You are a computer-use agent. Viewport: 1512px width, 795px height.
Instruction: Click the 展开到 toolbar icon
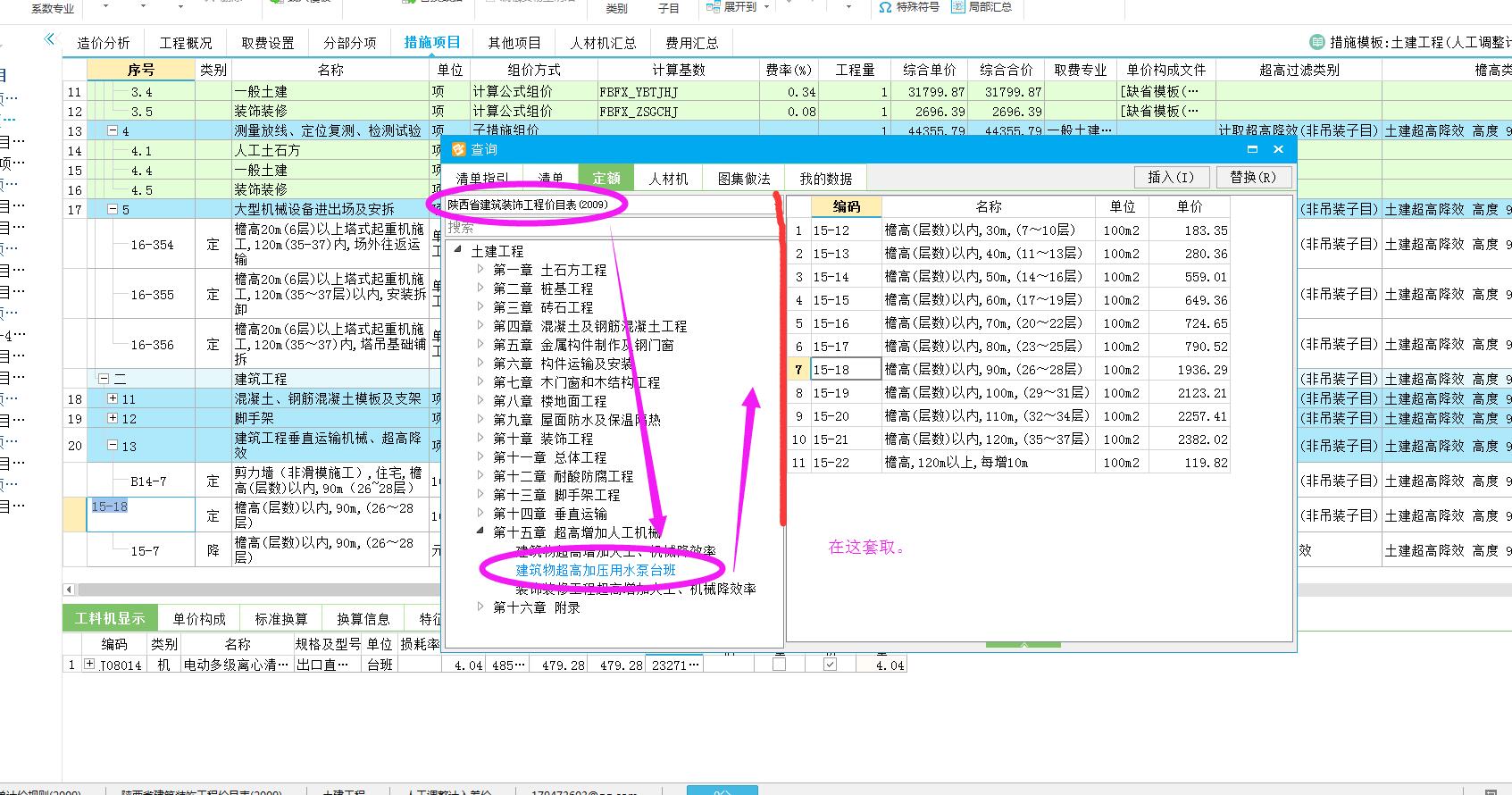[x=713, y=7]
